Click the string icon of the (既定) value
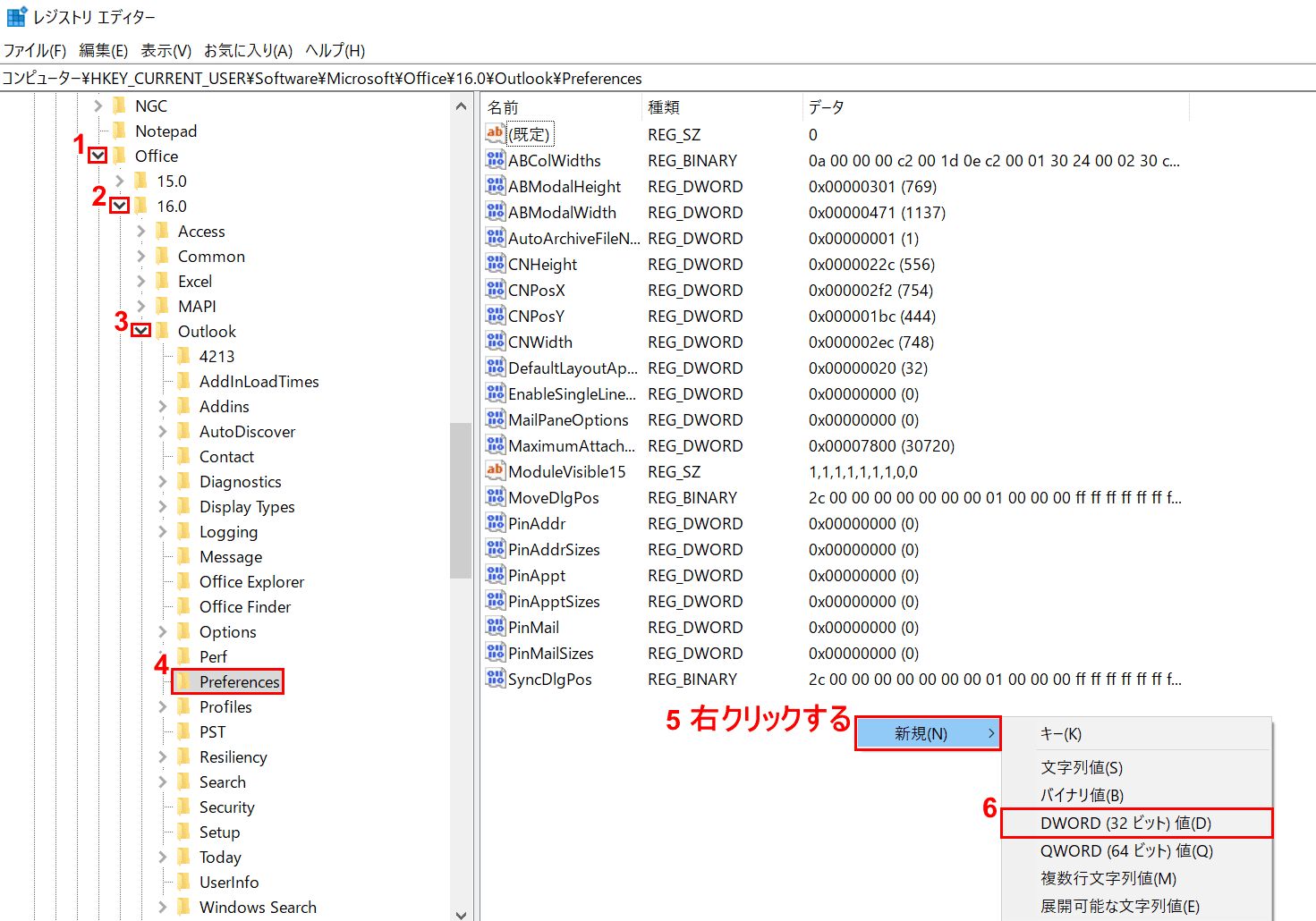Viewport: 1316px width, 921px height. 495,134
